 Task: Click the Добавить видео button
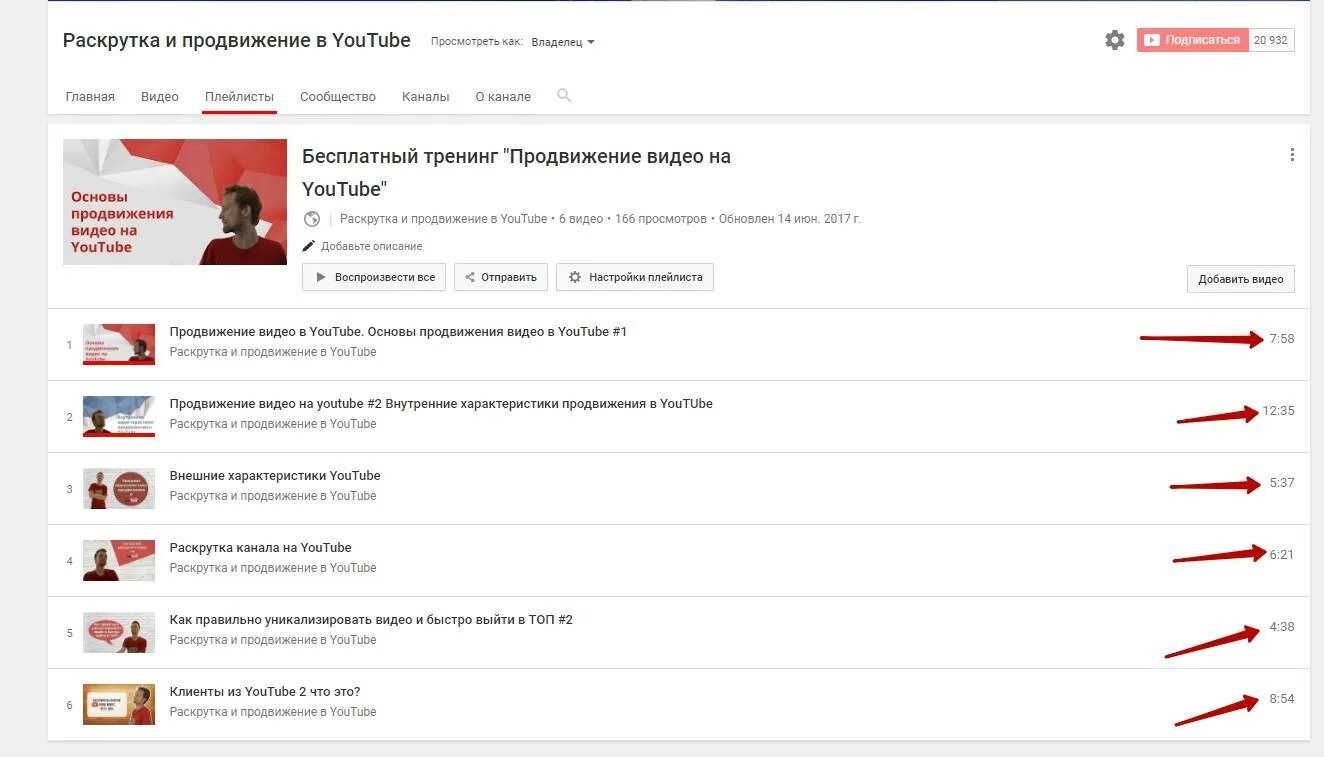coord(1240,279)
